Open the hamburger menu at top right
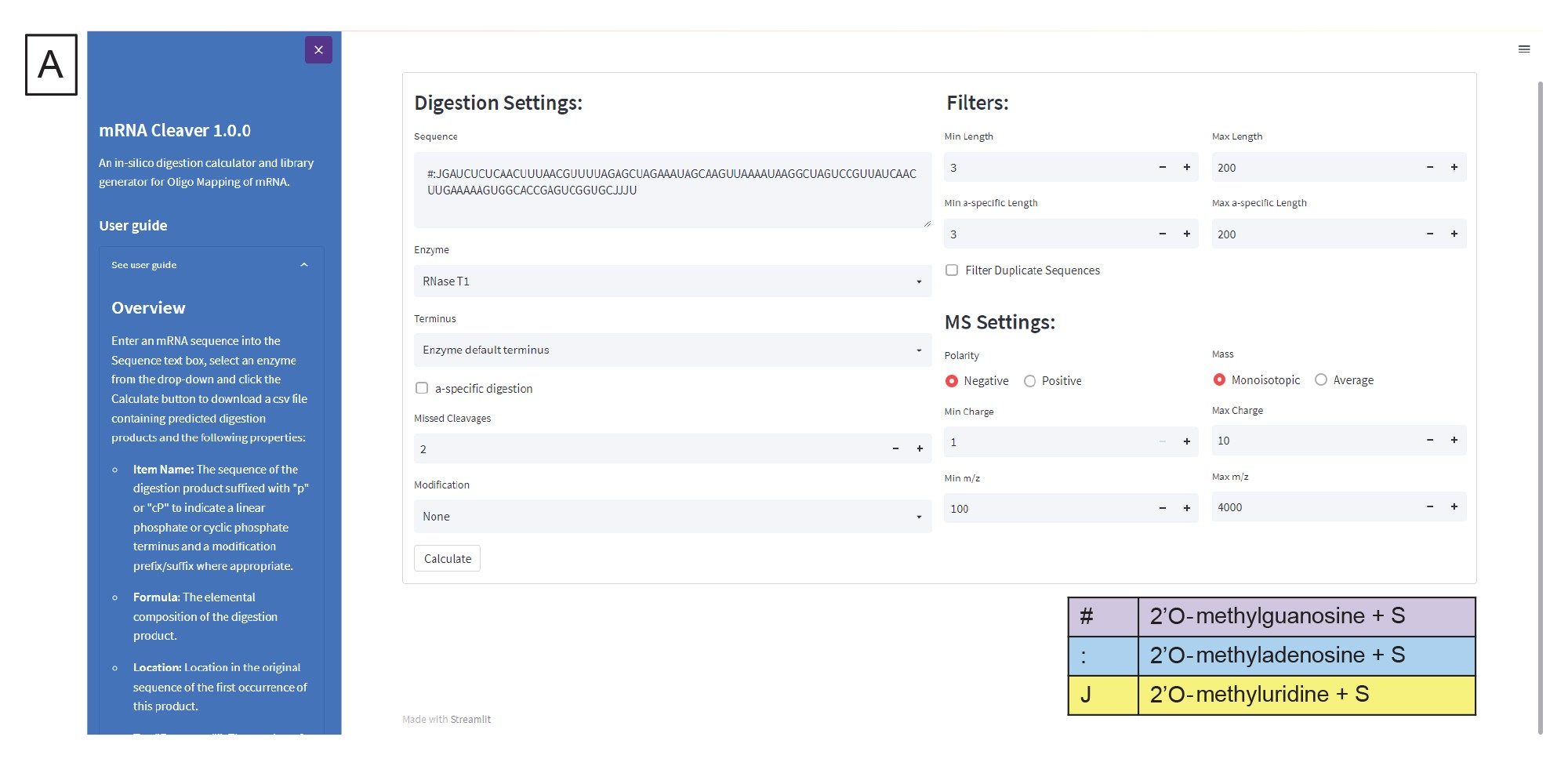The height and width of the screenshot is (784, 1568). pos(1523,49)
